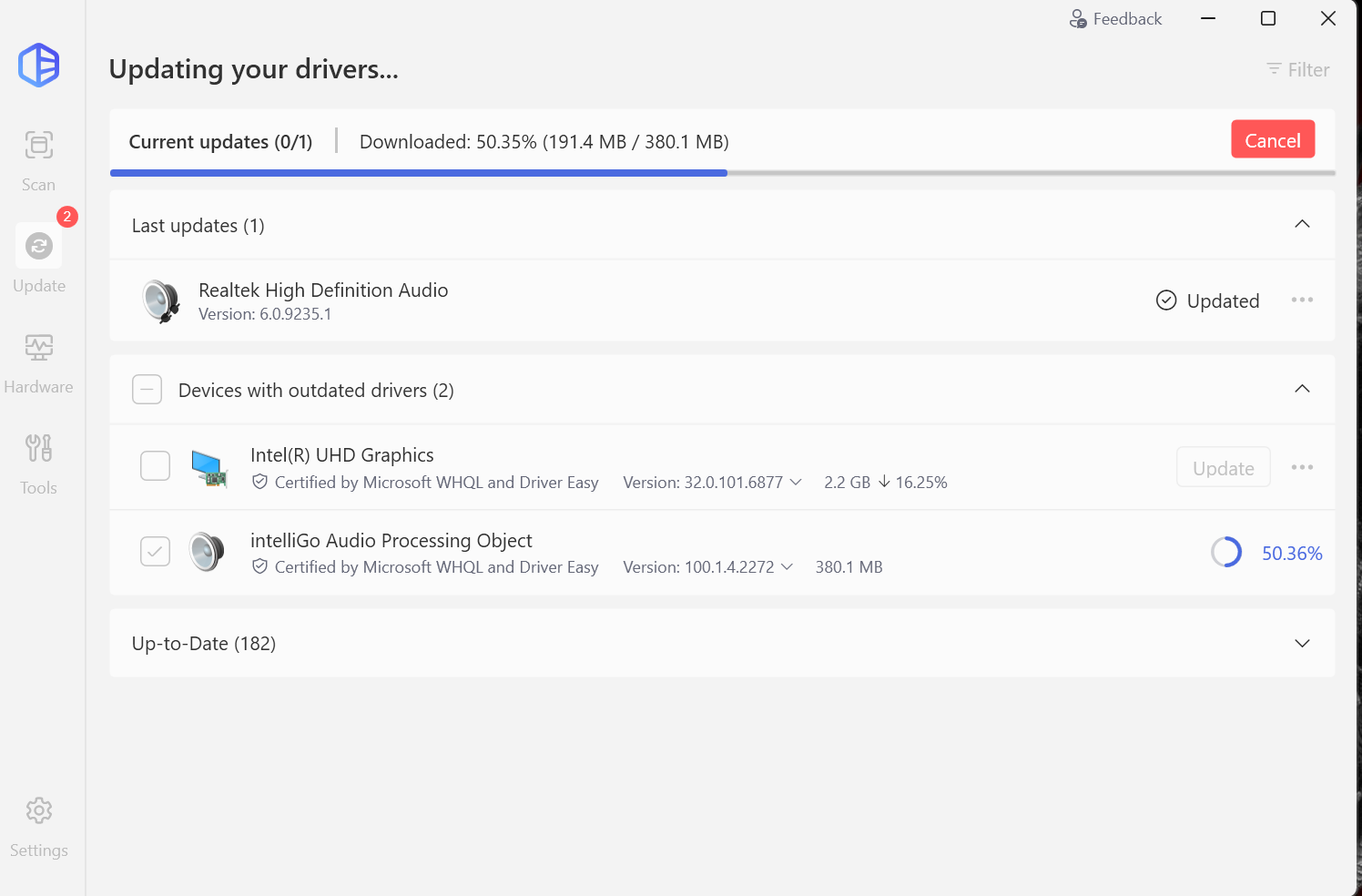This screenshot has height=896, width=1362.
Task: Click the 2.2 GB size value
Action: pyautogui.click(x=848, y=482)
